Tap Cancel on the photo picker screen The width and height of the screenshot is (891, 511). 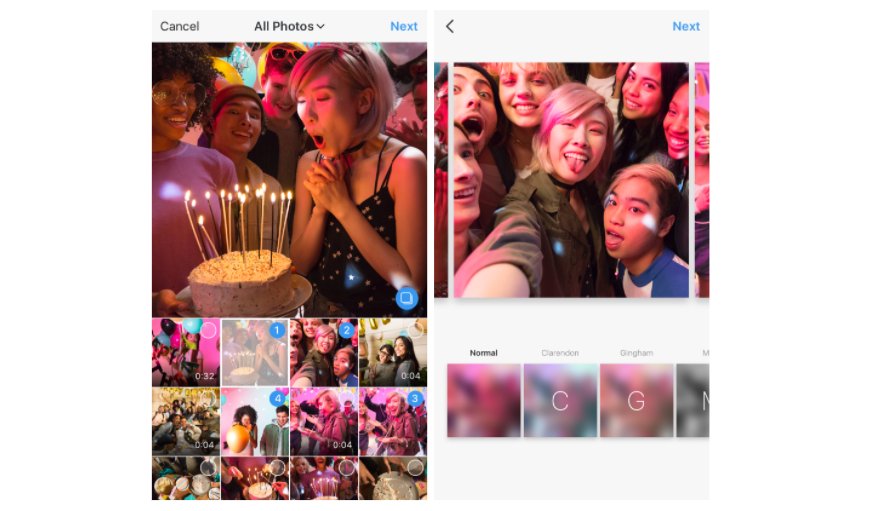coord(180,26)
